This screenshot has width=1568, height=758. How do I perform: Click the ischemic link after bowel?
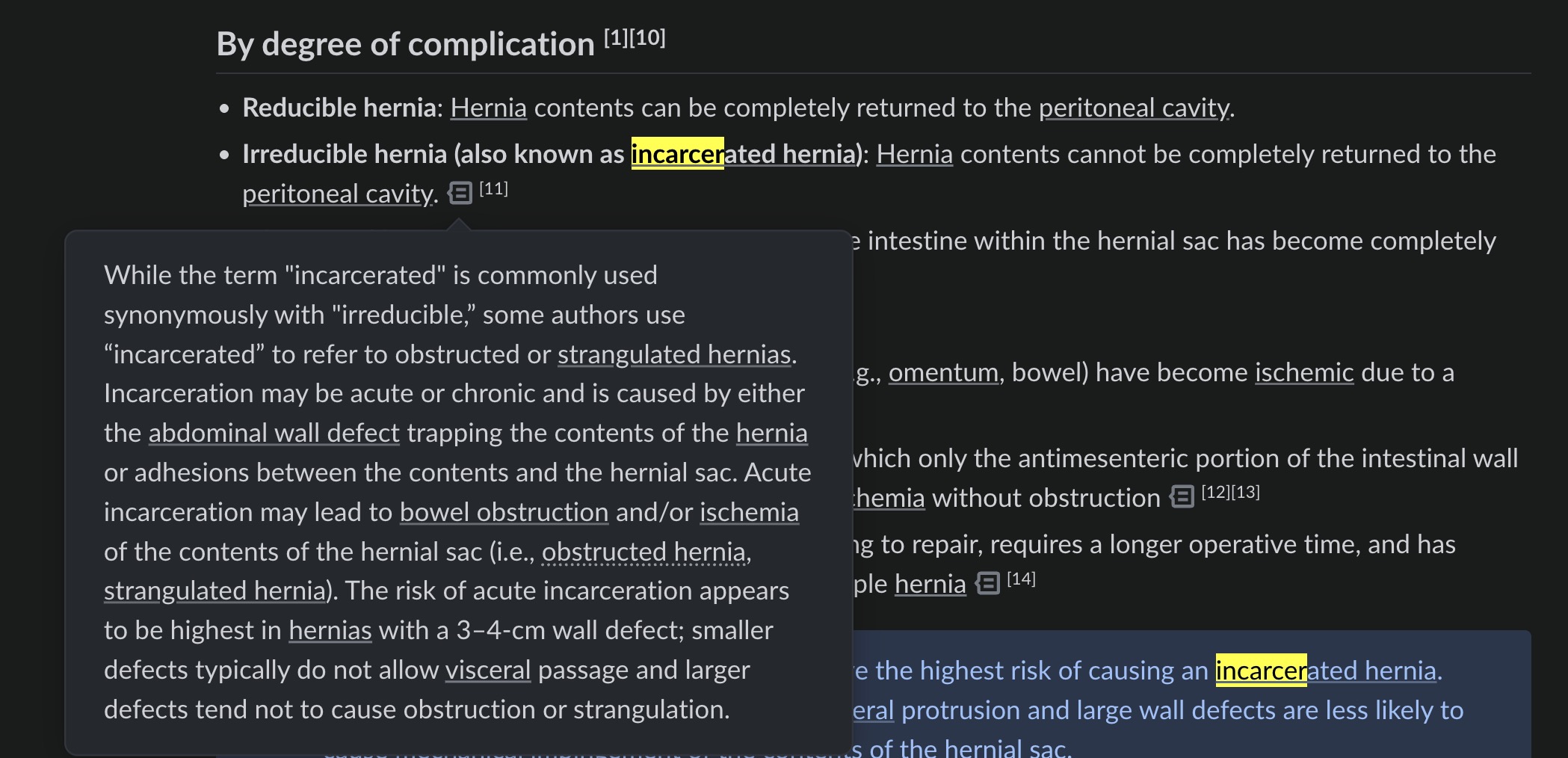click(x=1304, y=372)
